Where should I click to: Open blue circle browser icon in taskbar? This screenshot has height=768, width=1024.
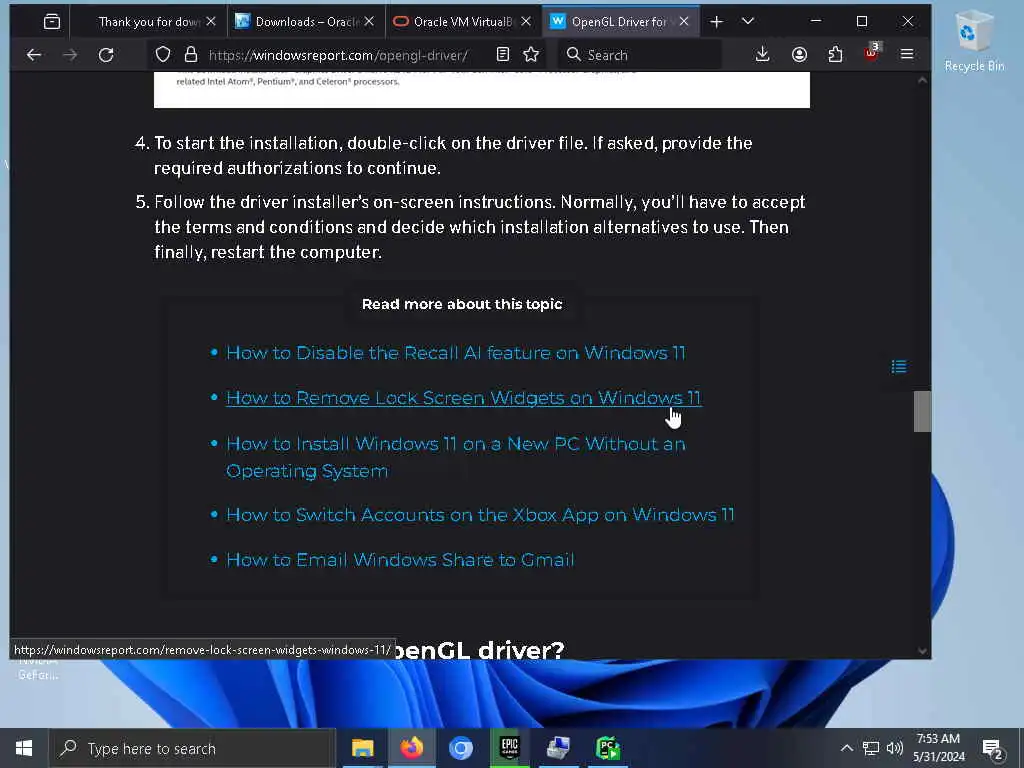pyautogui.click(x=460, y=748)
